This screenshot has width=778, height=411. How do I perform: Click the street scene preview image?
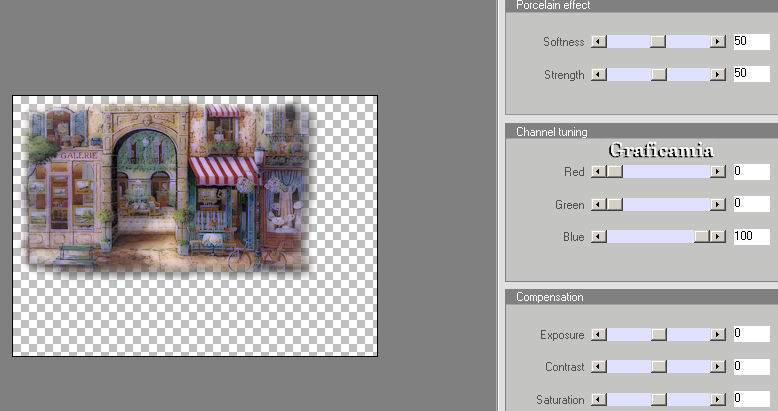point(169,188)
